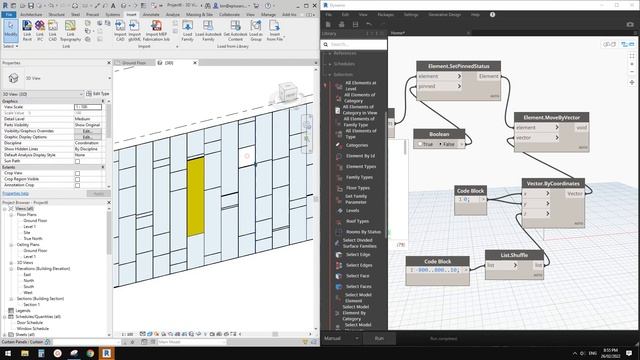Open the Packages menu in Dynamo
Viewport: 640px width, 360px height.
coord(385,15)
